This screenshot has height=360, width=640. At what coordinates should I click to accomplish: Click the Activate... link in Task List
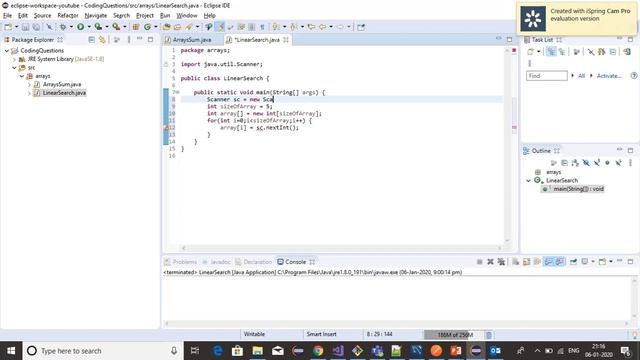tap(609, 76)
